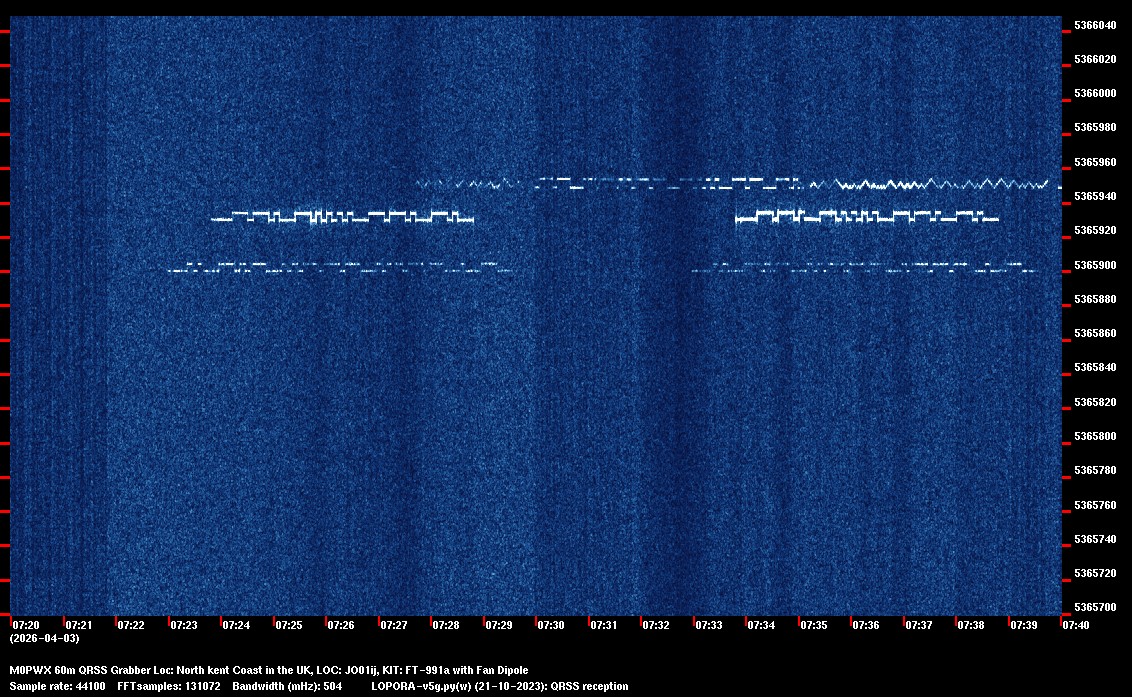This screenshot has width=1132, height=697.
Task: Click the 5366040 frequency label
Action: pos(1095,25)
